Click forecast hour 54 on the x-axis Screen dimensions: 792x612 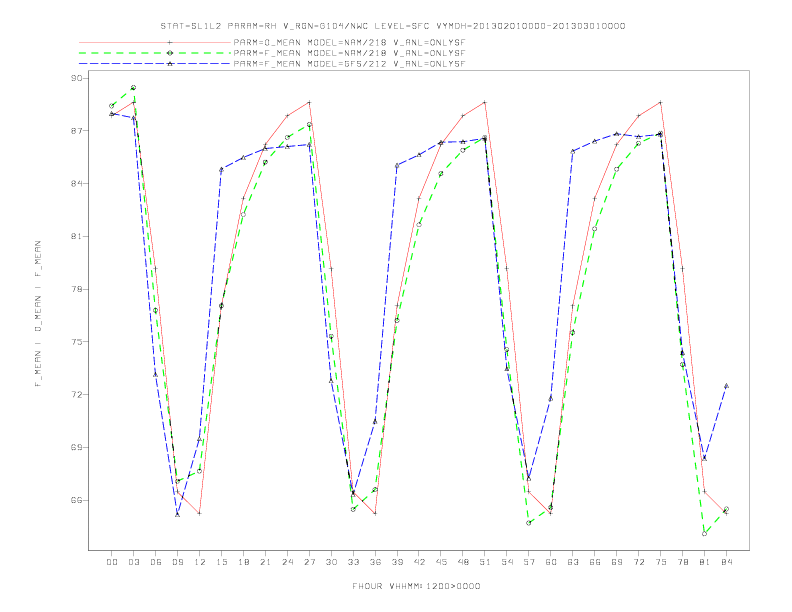point(507,562)
